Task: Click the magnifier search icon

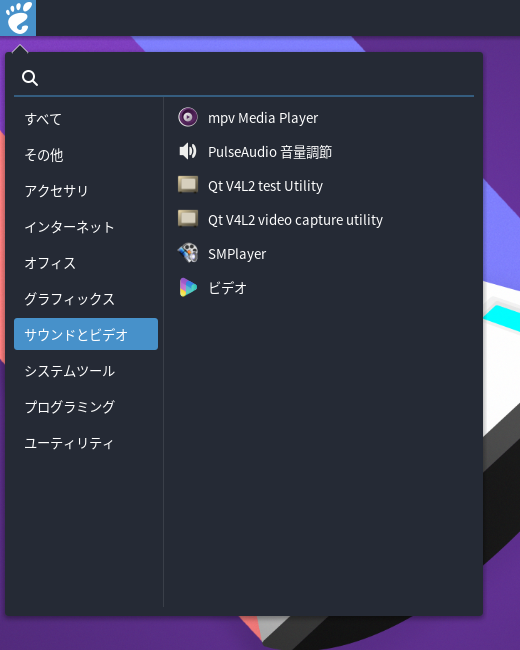Action: [30, 78]
